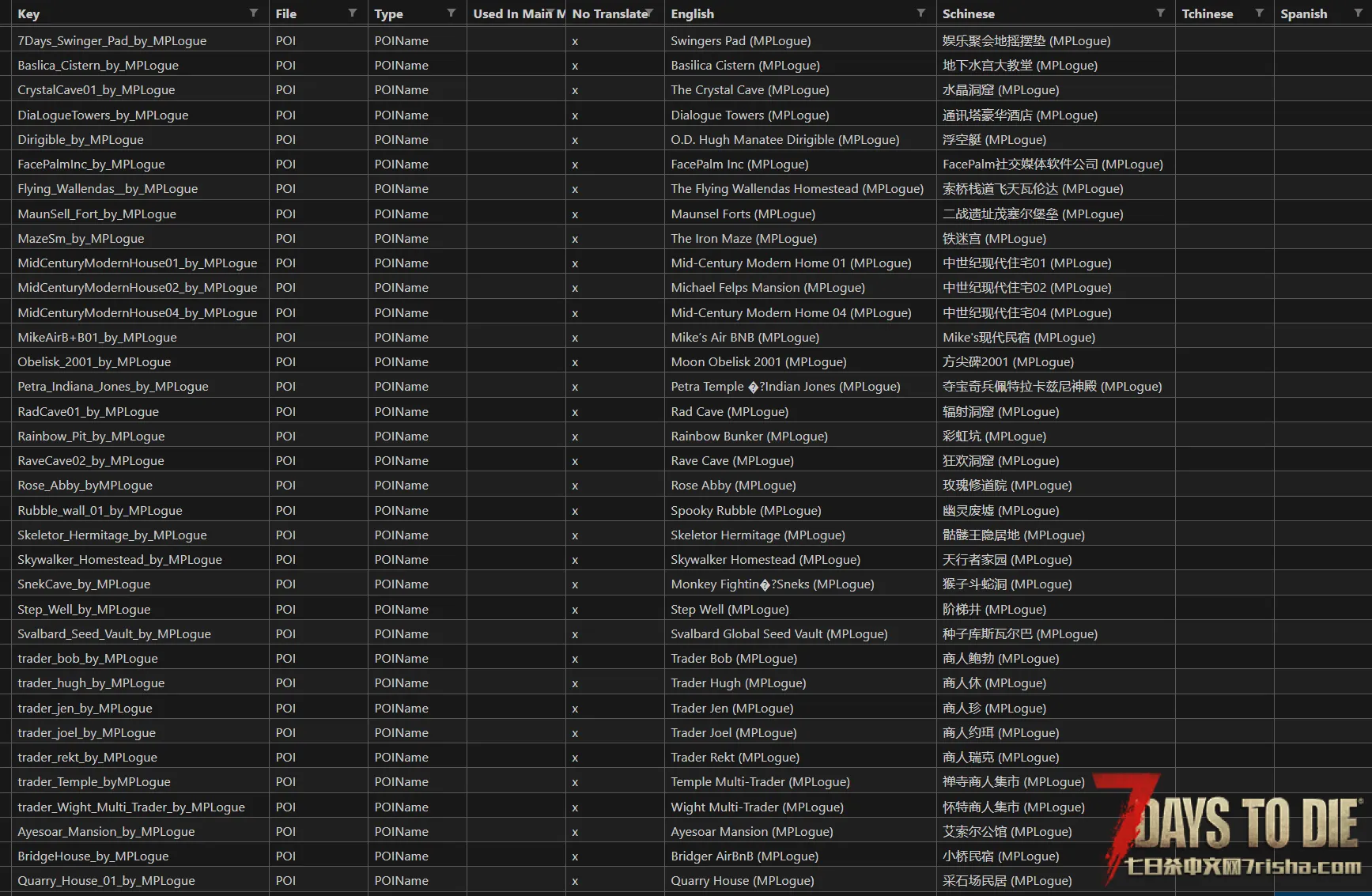Open the filter icon on the Tchinese column
Screen dimensions: 1372x896
click(x=1260, y=13)
